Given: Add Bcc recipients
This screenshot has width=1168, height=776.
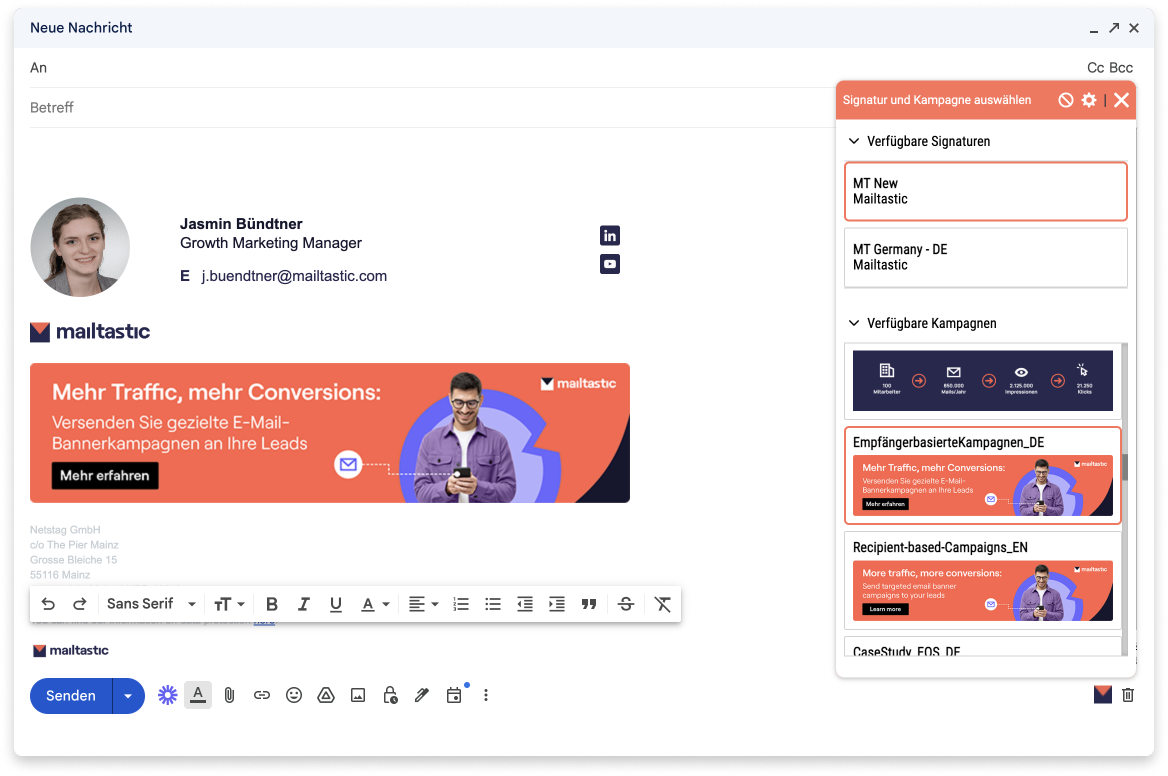Looking at the screenshot, I should [1121, 68].
